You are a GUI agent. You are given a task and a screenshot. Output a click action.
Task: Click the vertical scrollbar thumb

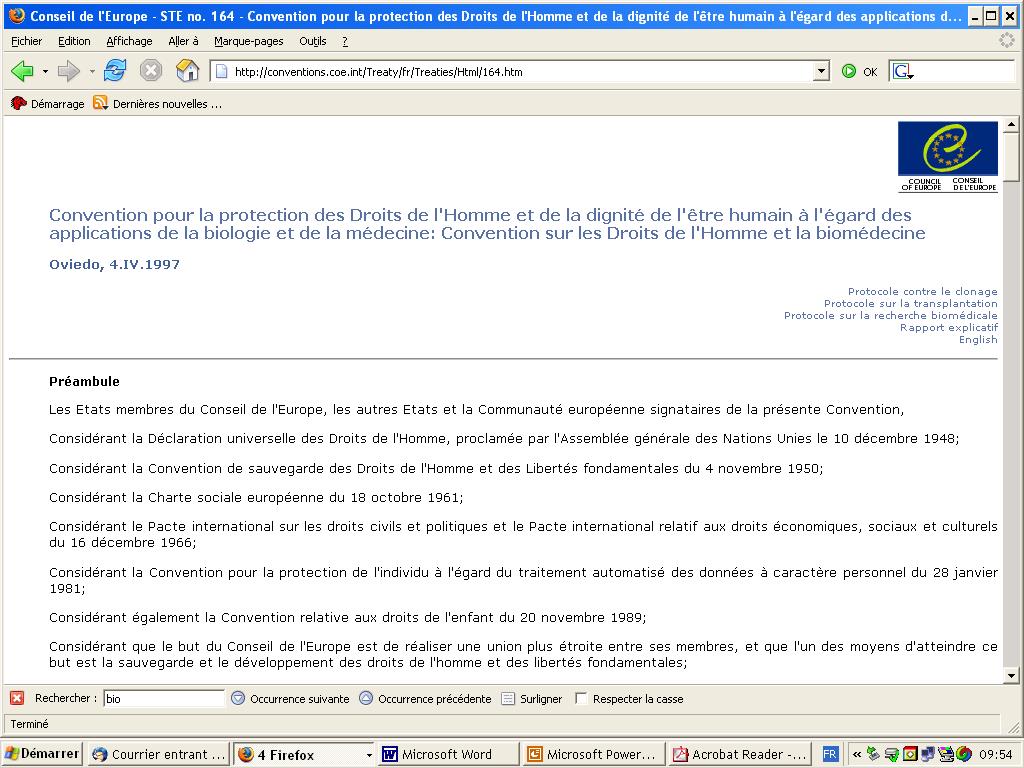pos(1011,157)
